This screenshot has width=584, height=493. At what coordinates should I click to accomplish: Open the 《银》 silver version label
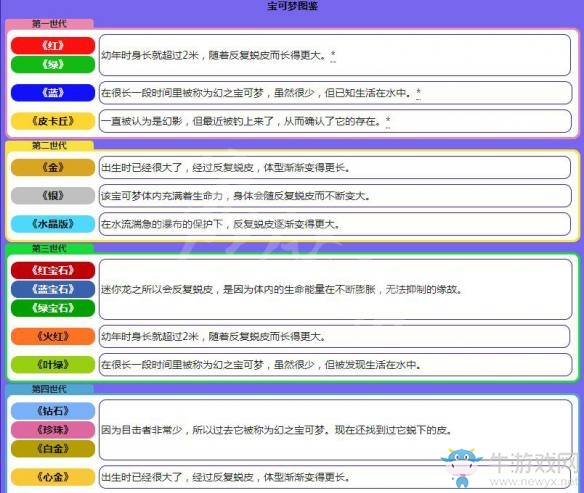53,195
